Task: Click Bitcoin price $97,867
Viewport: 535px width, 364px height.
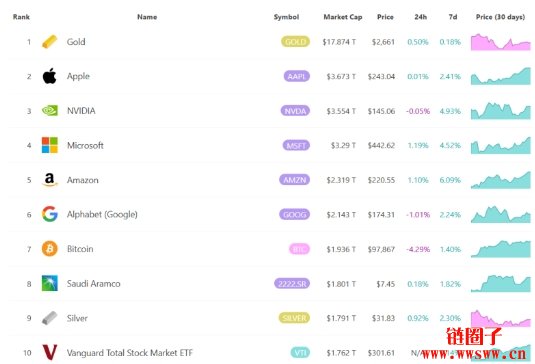Action: click(x=381, y=249)
